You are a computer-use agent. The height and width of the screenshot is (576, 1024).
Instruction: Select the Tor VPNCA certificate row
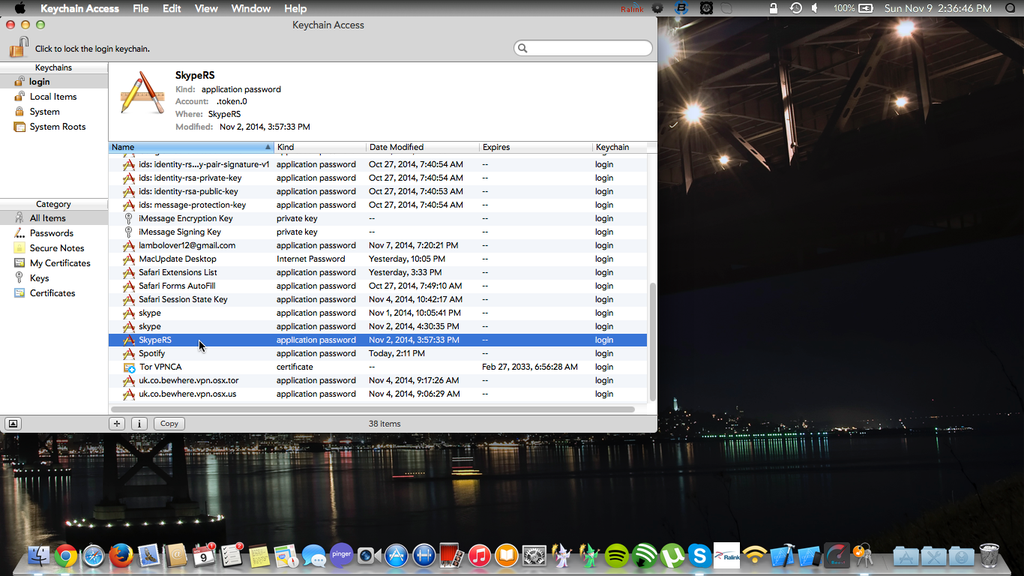click(x=377, y=367)
